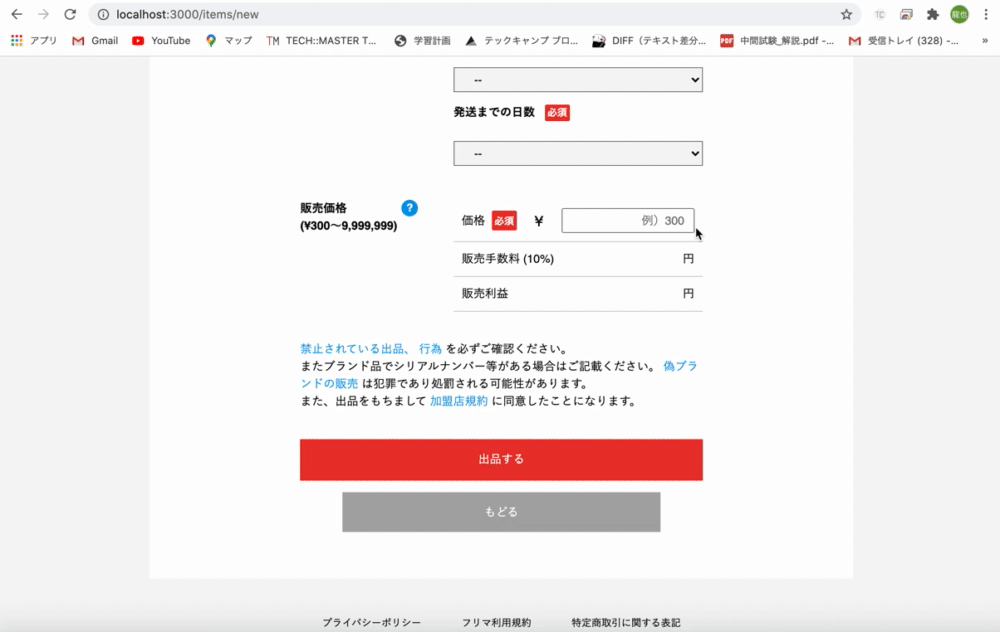Open the Chrome three-dot menu
1000x632 pixels.
[985, 14]
